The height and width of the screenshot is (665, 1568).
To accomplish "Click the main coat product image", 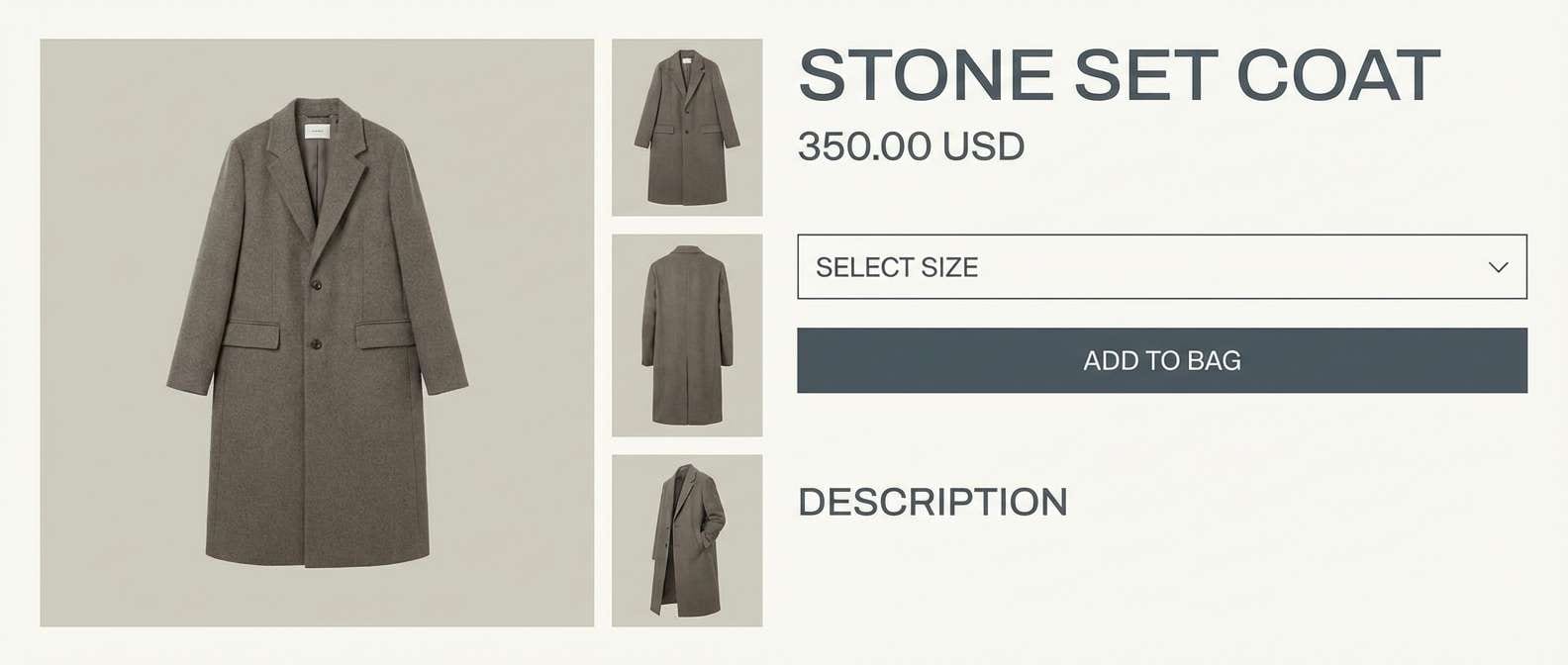I will 317,332.
